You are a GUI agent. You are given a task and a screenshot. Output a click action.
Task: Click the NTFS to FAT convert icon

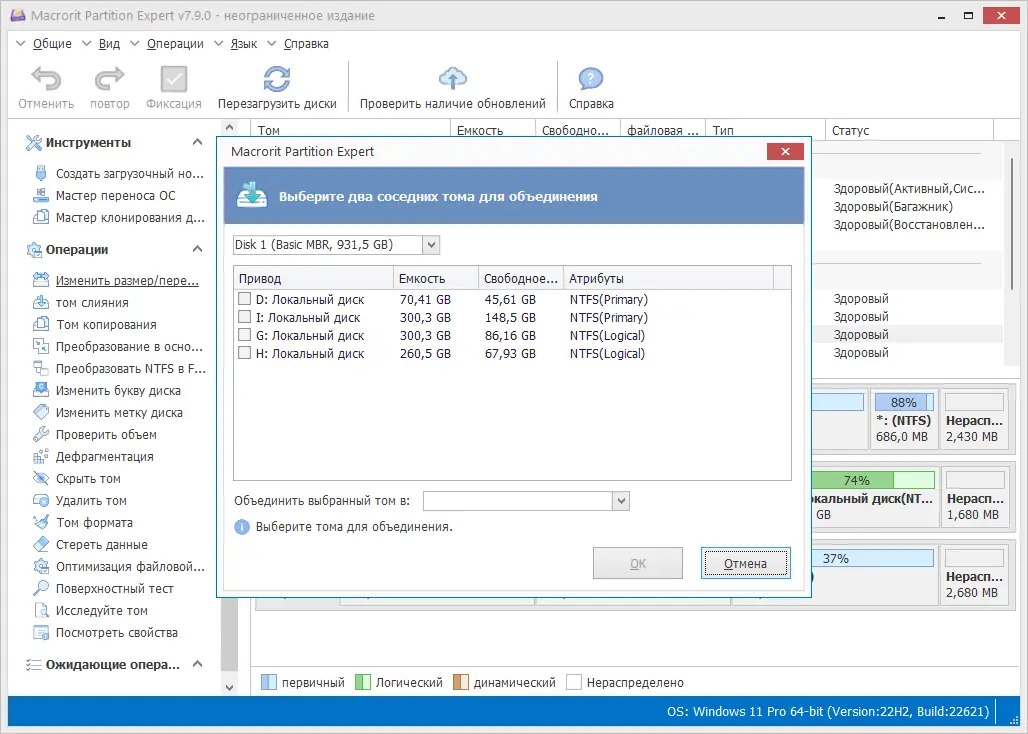41,368
